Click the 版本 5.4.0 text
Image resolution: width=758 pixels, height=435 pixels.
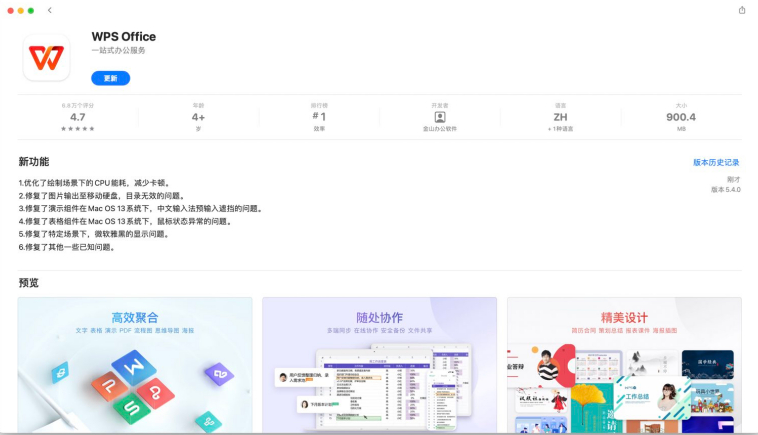click(726, 189)
